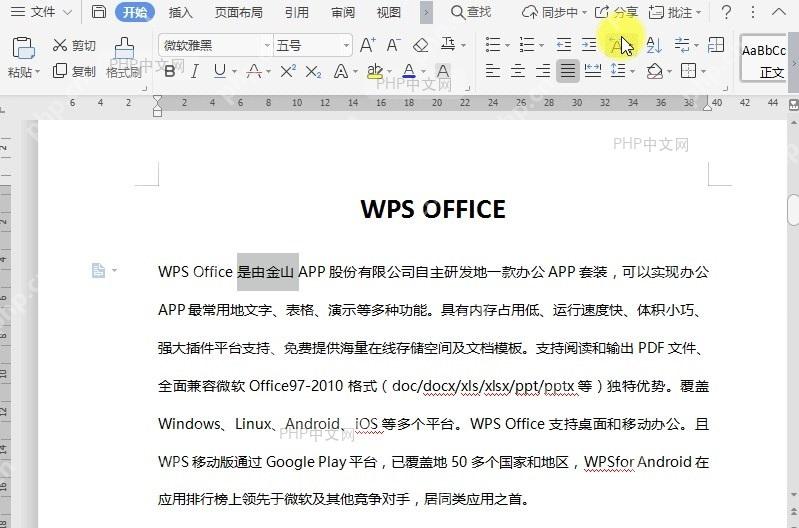Select the 正文 style thumbnail
799x528 pixels.
pyautogui.click(x=764, y=58)
